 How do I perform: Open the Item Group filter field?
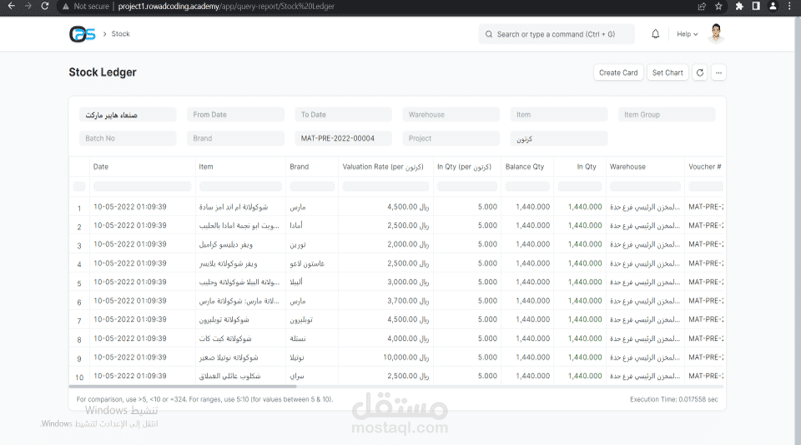point(666,114)
